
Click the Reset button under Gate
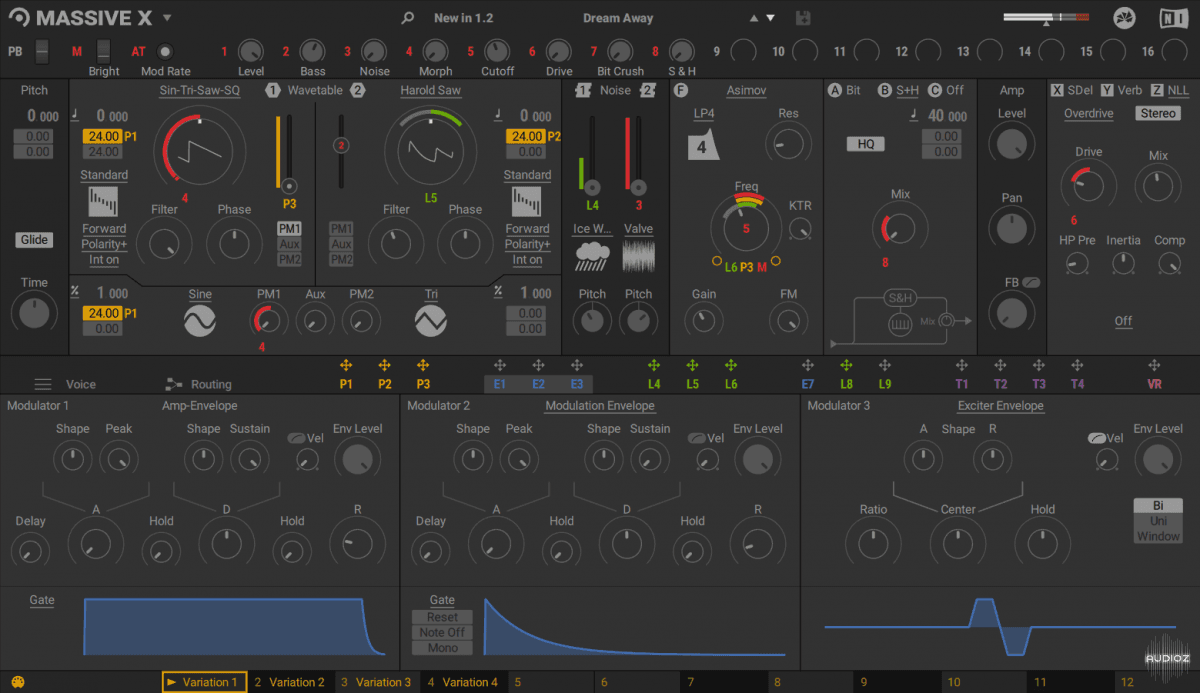tap(442, 618)
